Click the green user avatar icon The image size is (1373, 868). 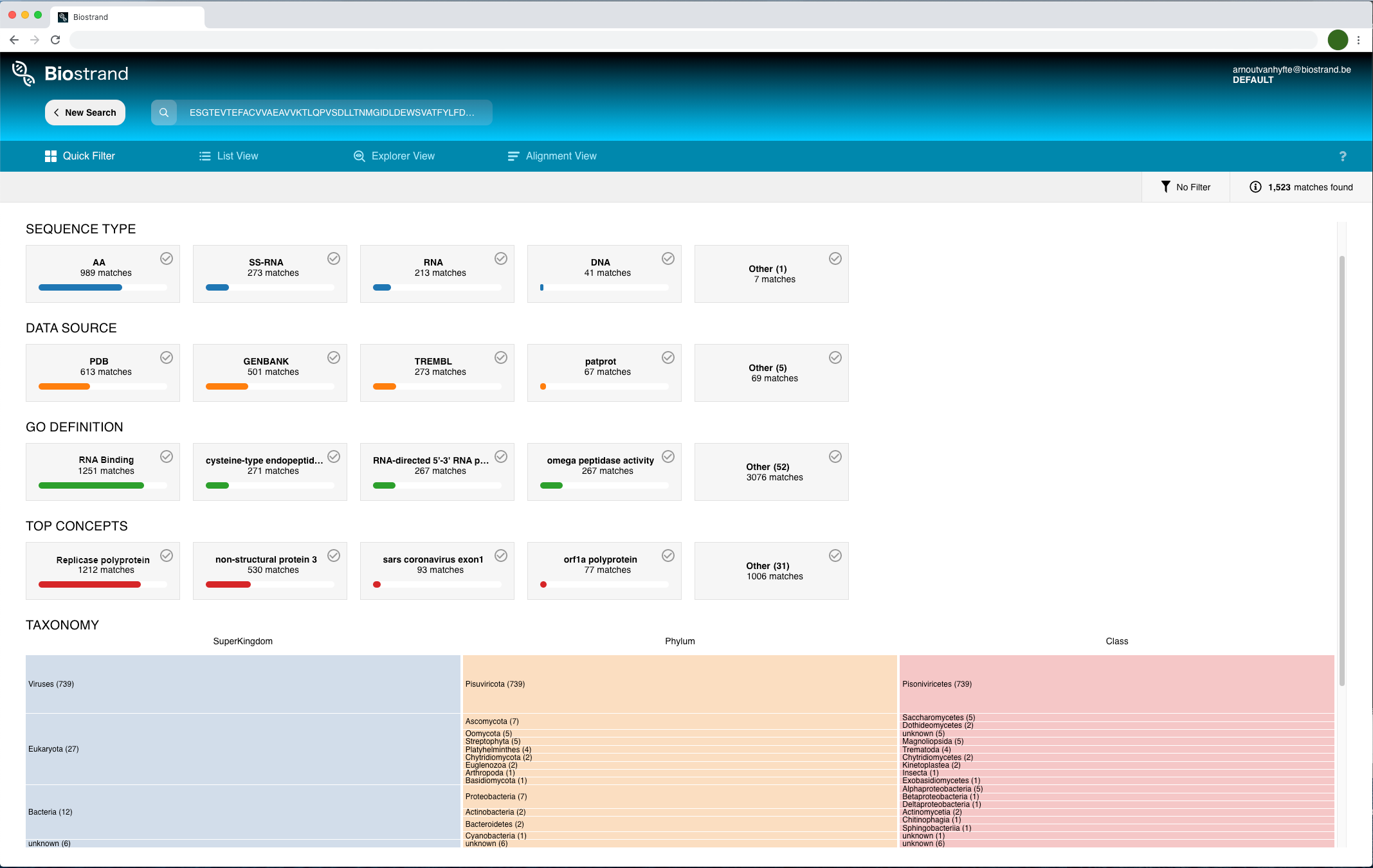(x=1338, y=40)
